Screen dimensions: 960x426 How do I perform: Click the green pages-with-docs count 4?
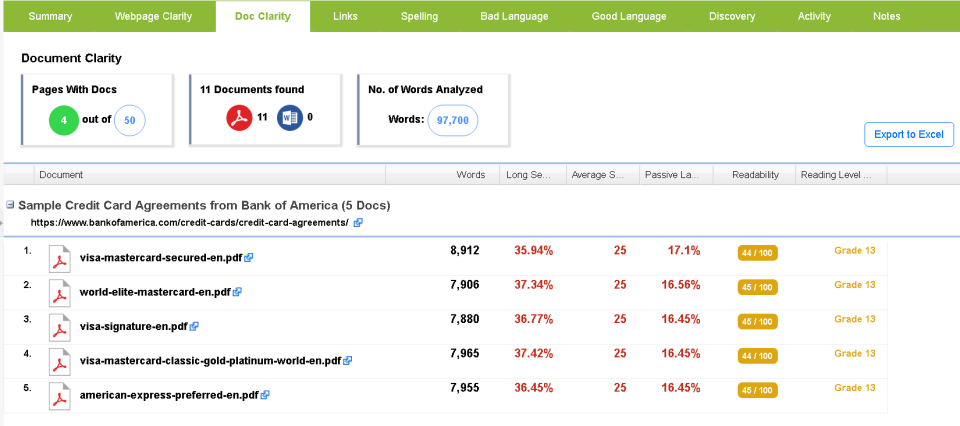click(x=64, y=121)
